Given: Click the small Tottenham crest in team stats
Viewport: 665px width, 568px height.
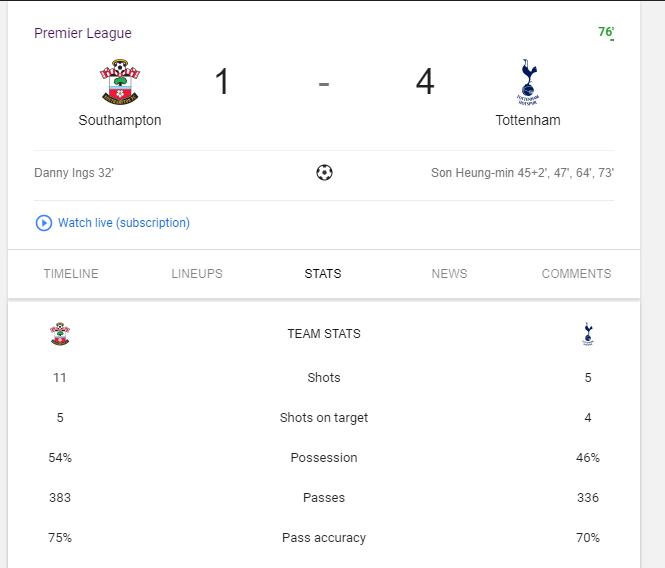Looking at the screenshot, I should click(x=588, y=334).
